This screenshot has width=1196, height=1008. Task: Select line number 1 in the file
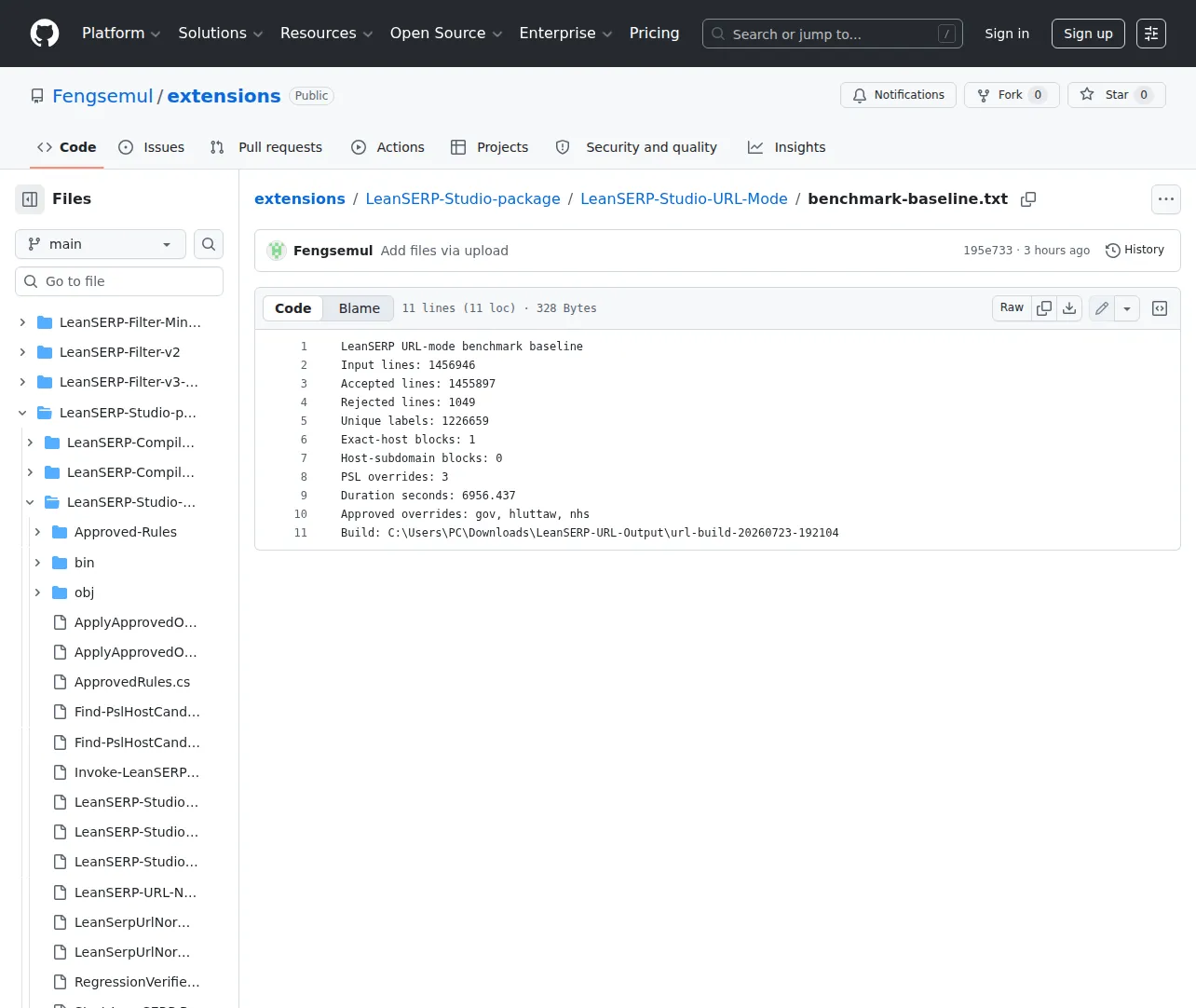[304, 347]
